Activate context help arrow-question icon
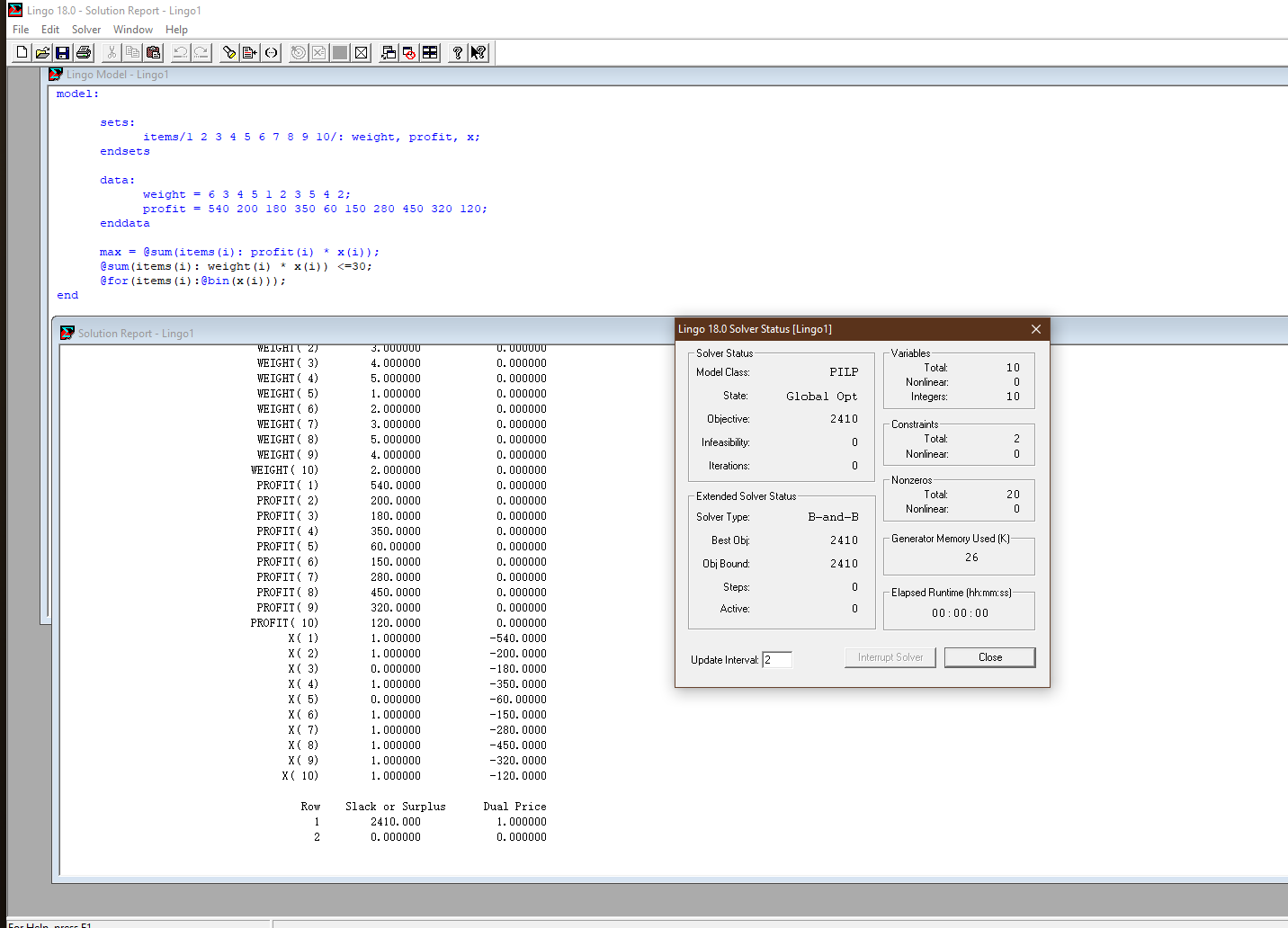This screenshot has height=928, width=1288. click(x=479, y=53)
